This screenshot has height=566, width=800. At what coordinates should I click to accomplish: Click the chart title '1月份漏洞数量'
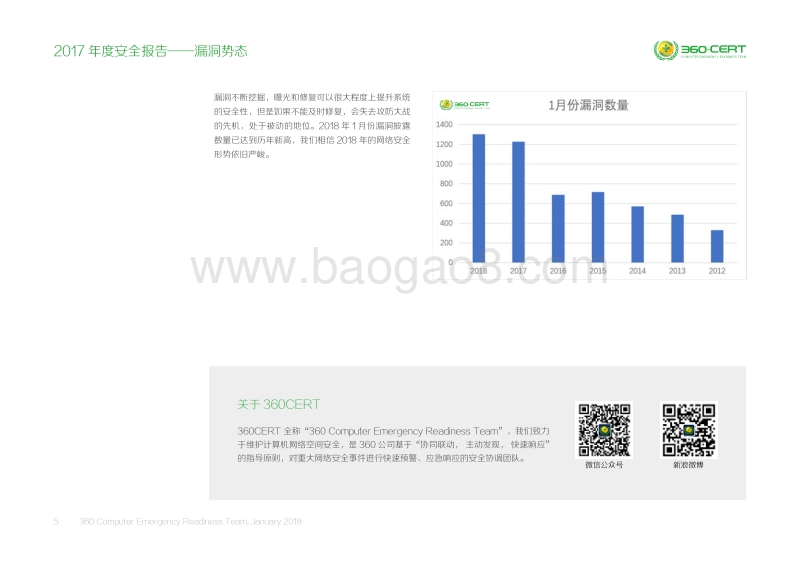[x=588, y=105]
